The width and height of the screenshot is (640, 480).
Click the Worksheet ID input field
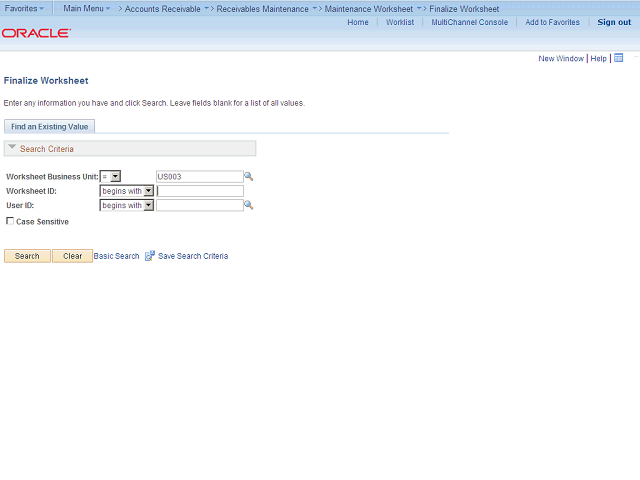coord(200,191)
